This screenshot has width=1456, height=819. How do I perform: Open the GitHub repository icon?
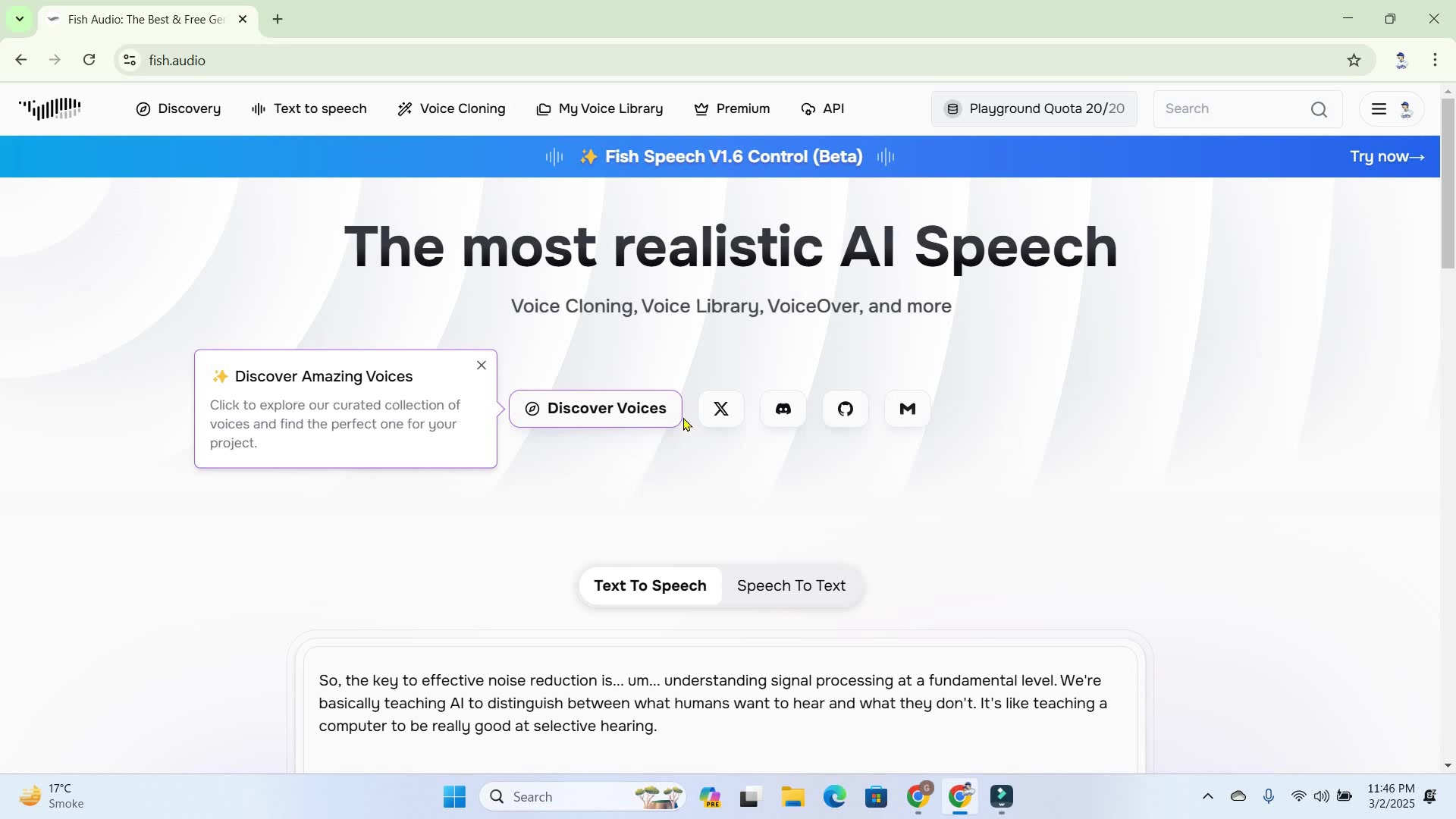pos(845,409)
